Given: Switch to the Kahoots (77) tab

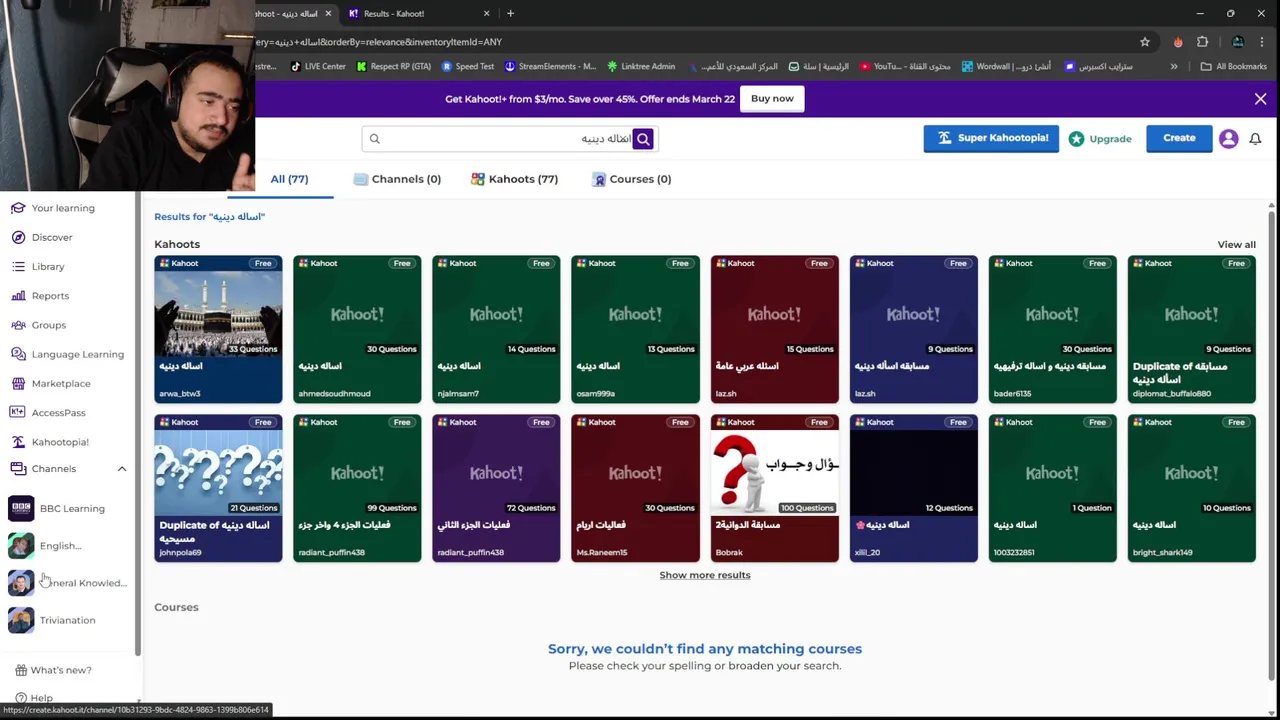Looking at the screenshot, I should 515,179.
